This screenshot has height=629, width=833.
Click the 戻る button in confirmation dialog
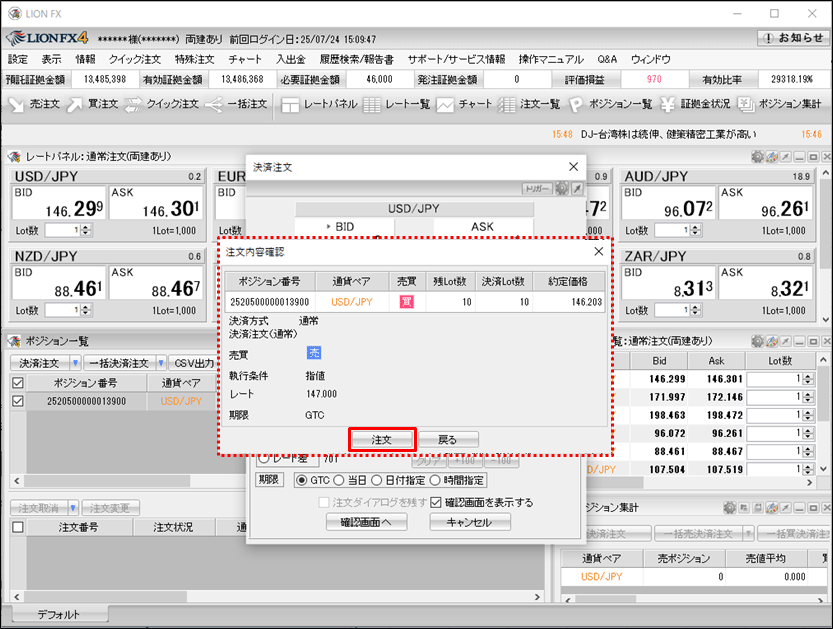pyautogui.click(x=449, y=439)
